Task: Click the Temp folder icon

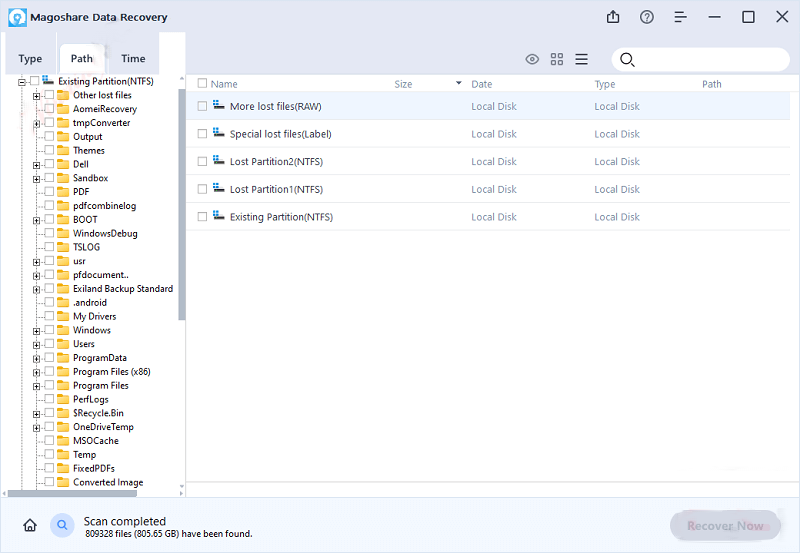Action: (63, 454)
